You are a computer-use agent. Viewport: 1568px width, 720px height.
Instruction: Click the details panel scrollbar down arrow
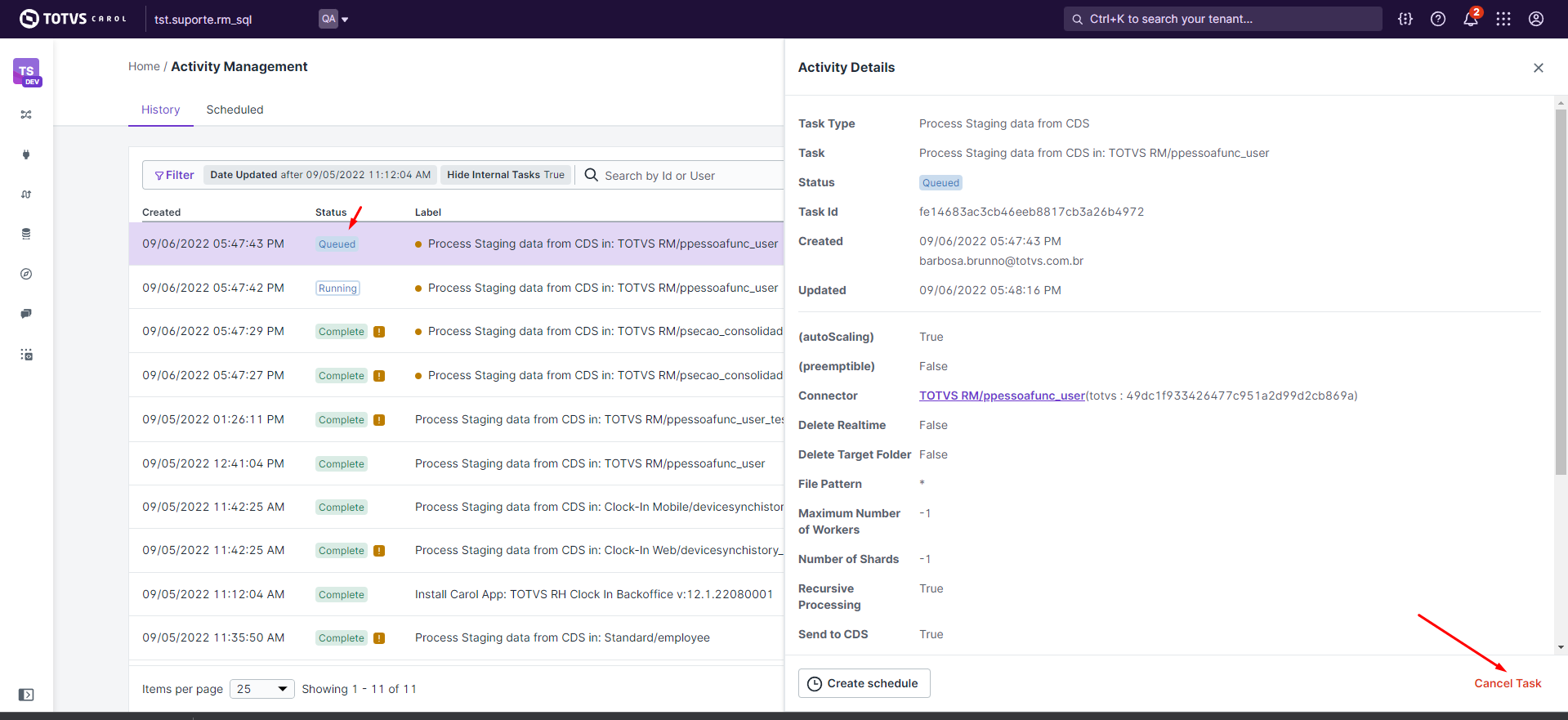click(1561, 647)
